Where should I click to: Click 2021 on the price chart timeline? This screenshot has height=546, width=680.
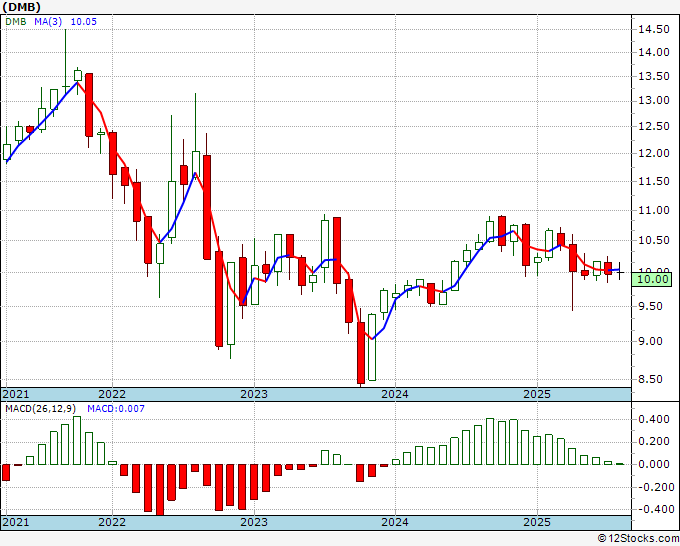click(x=16, y=394)
